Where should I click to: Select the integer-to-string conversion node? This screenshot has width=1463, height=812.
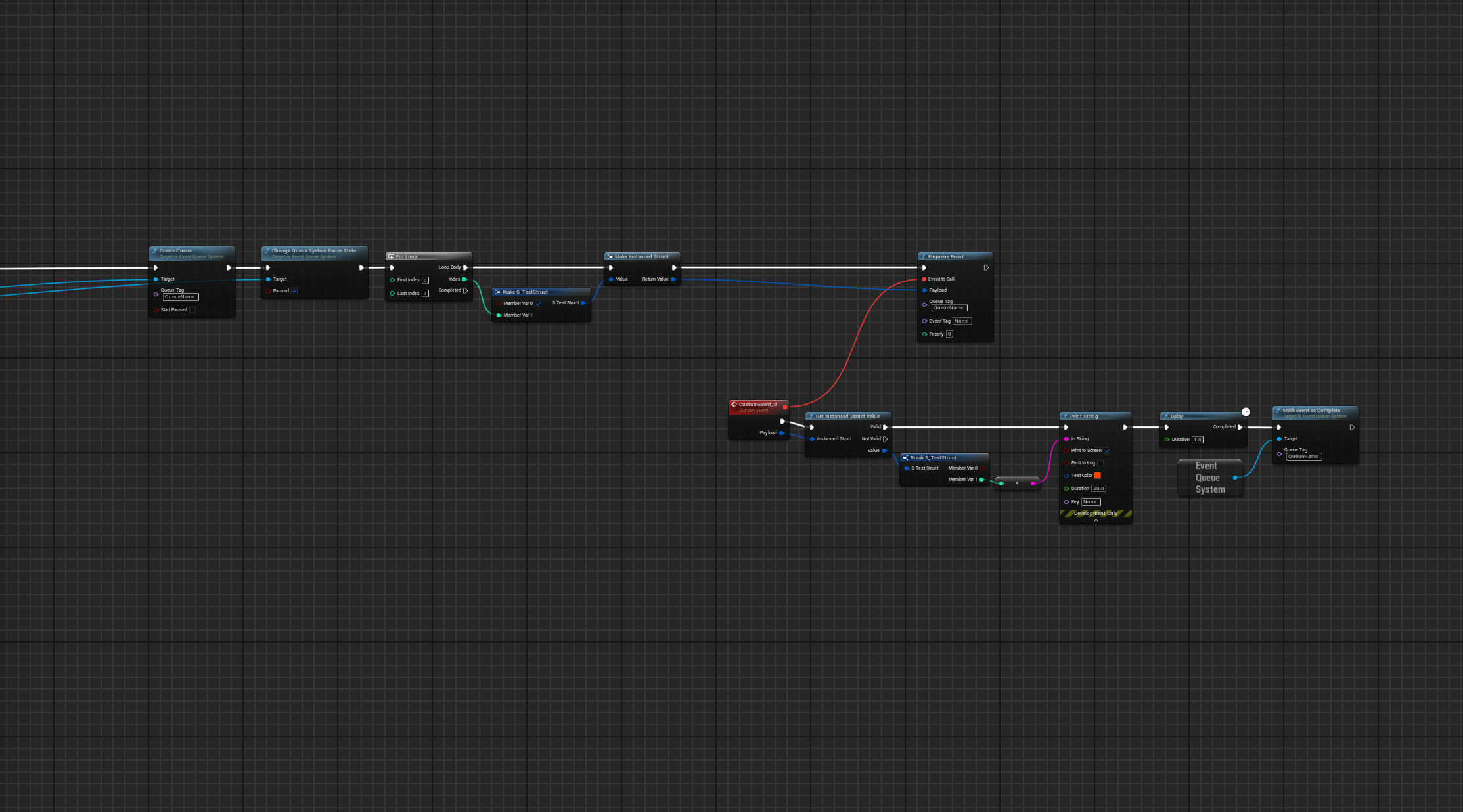pyautogui.click(x=1017, y=484)
